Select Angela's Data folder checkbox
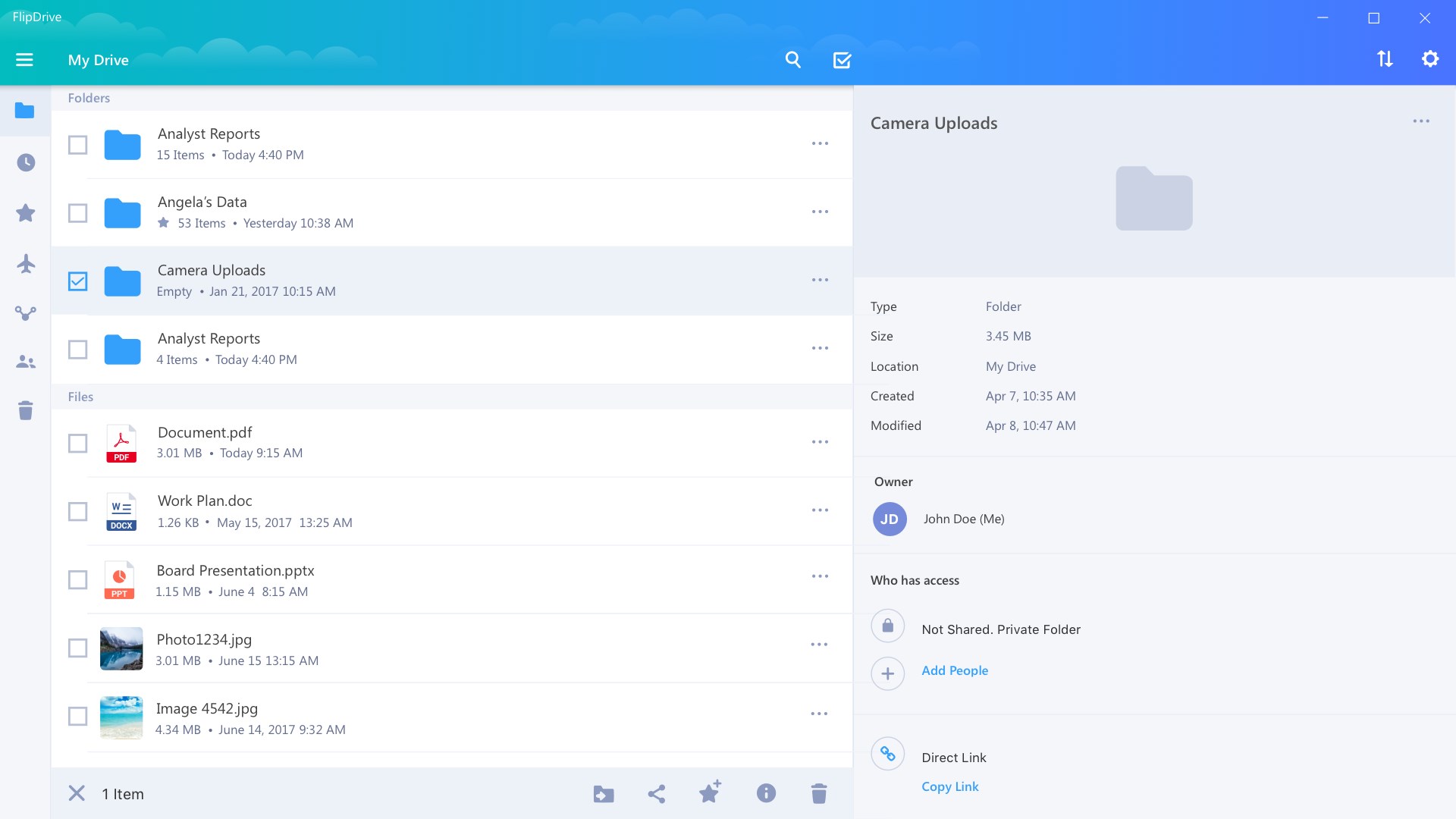1456x819 pixels. 77,213
